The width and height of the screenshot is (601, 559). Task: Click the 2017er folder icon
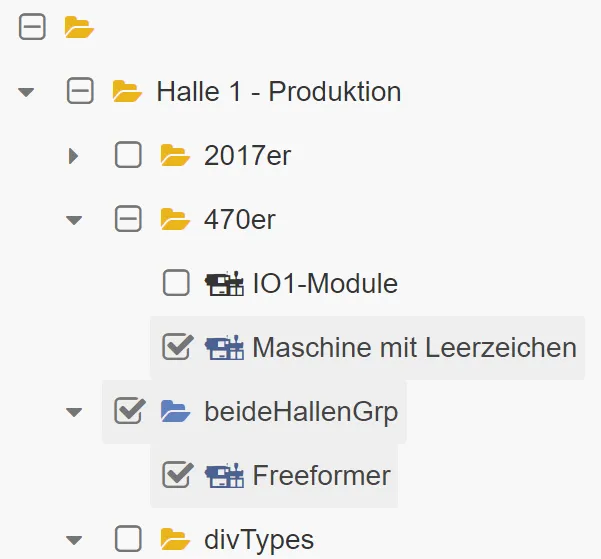(x=175, y=156)
